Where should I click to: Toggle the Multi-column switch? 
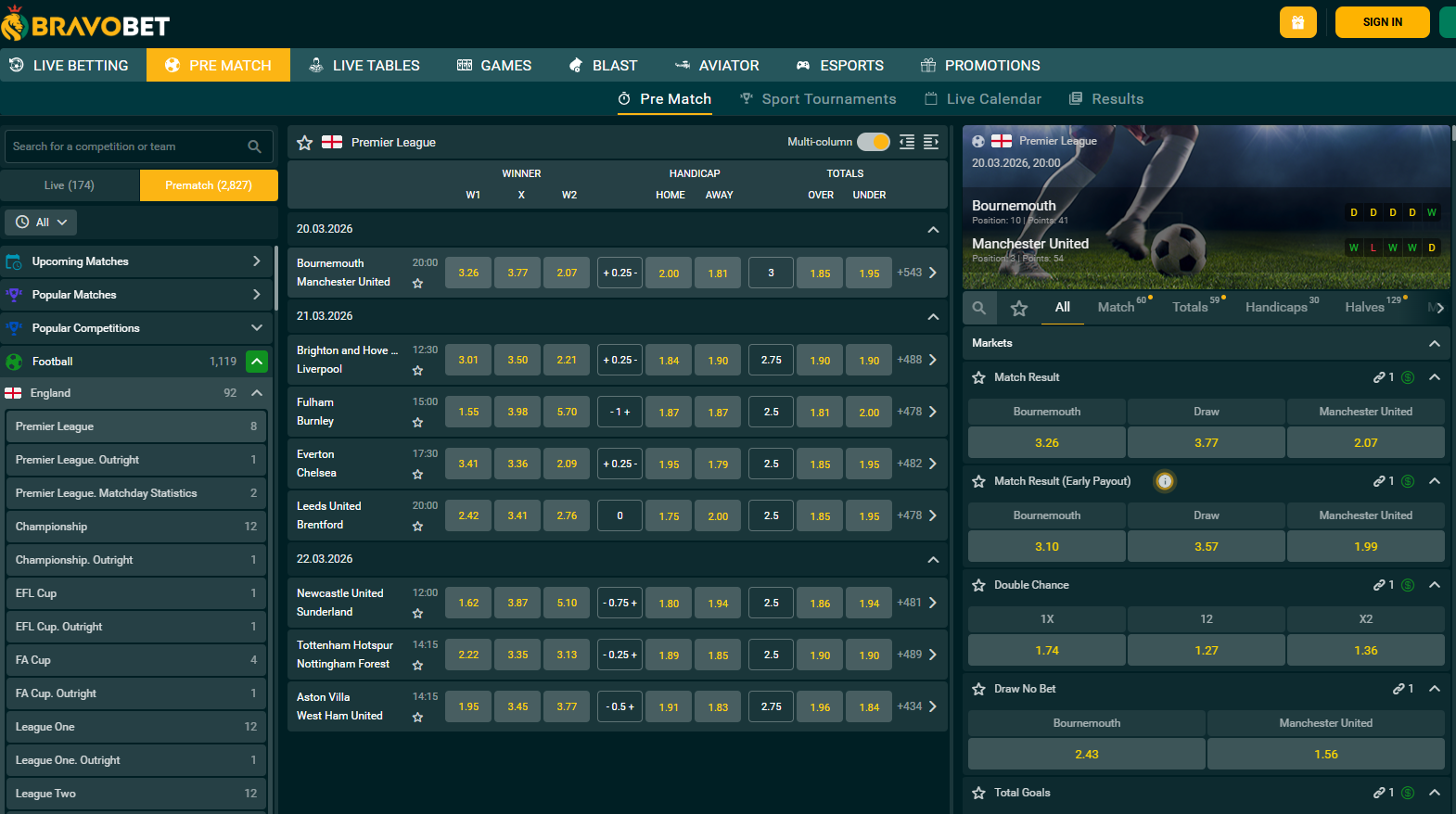[x=873, y=142]
